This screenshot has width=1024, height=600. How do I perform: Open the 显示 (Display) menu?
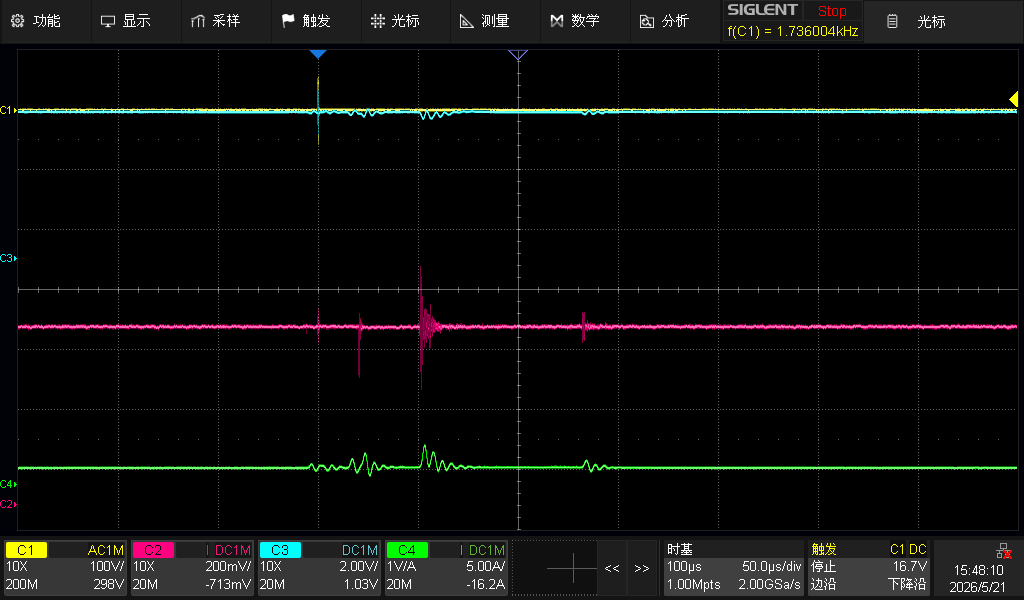coord(126,22)
